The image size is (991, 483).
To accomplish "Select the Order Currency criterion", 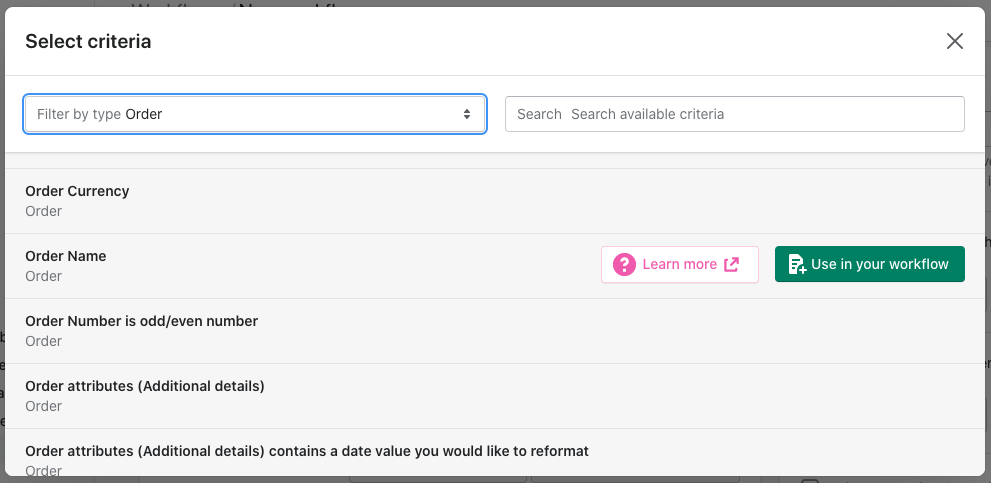I will pos(77,191).
